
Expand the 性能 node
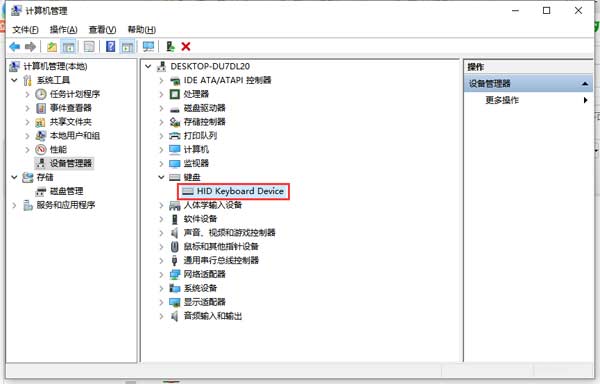click(x=27, y=150)
